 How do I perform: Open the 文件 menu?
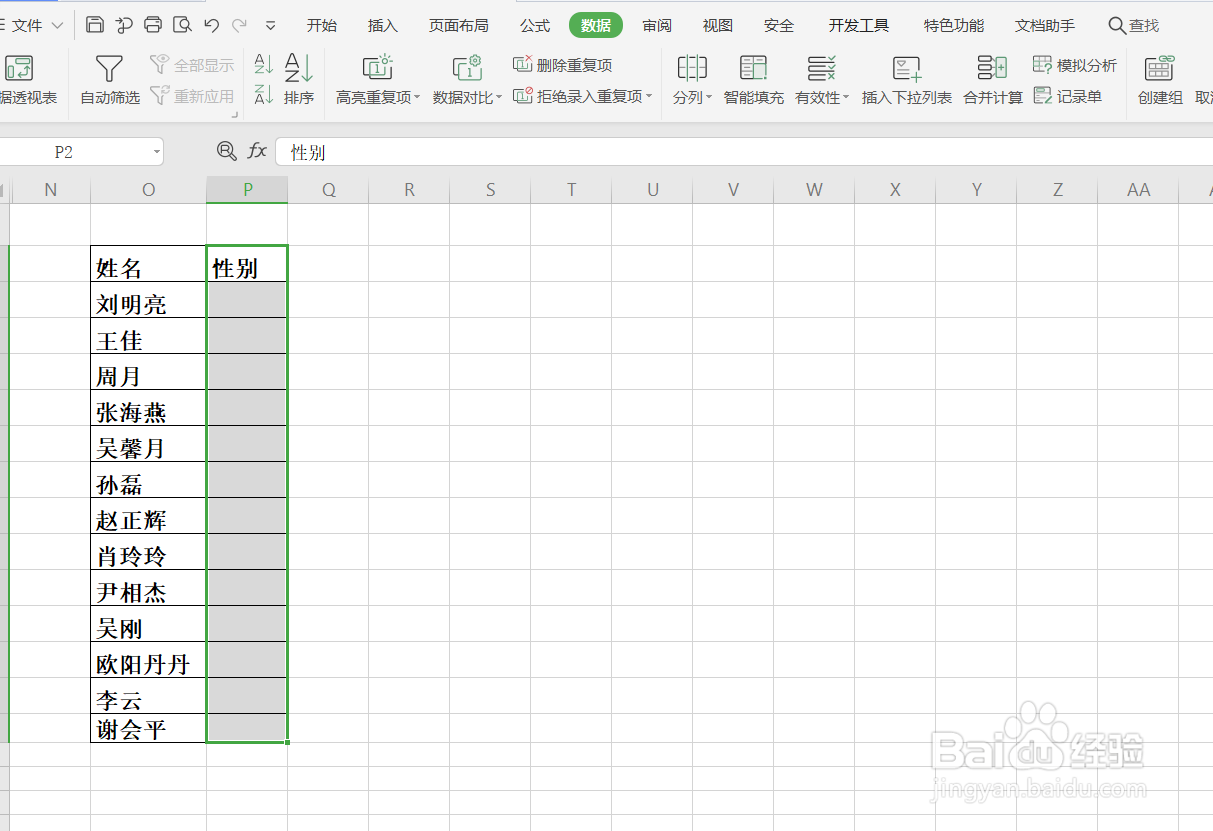(x=27, y=25)
